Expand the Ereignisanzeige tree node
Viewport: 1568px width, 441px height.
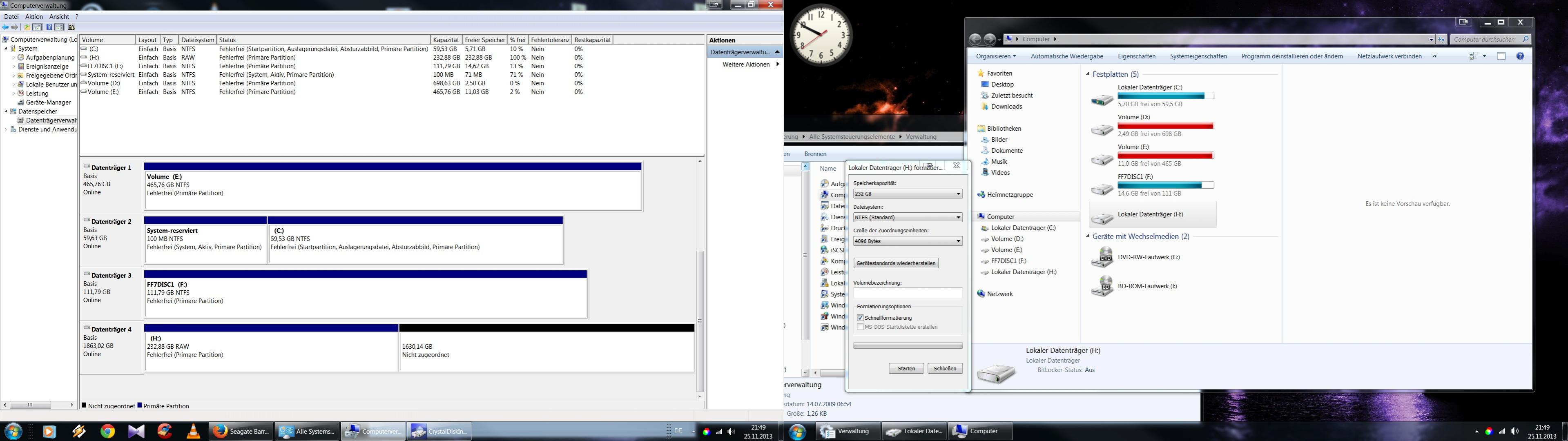(13, 66)
